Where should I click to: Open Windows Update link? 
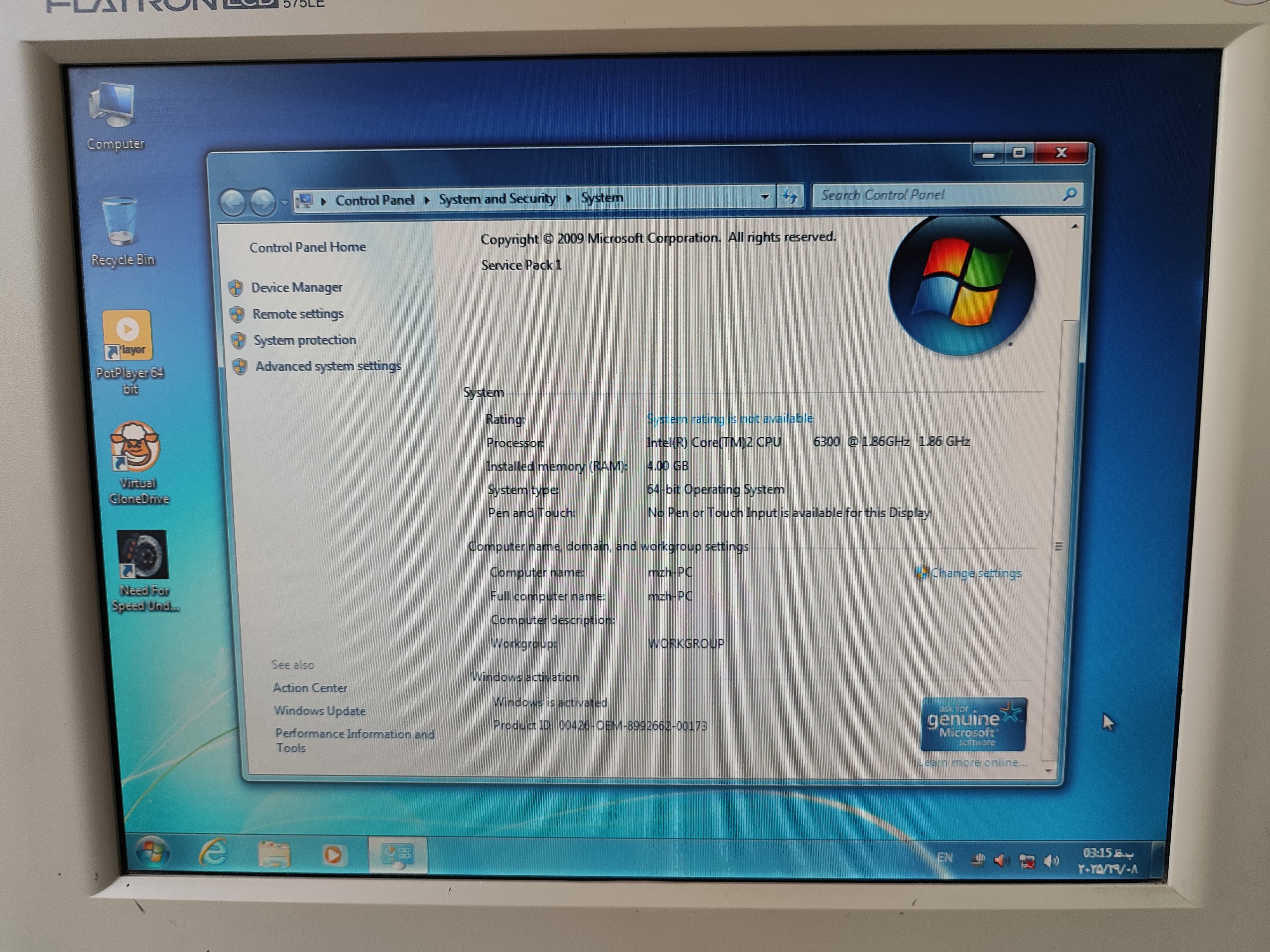tap(320, 711)
